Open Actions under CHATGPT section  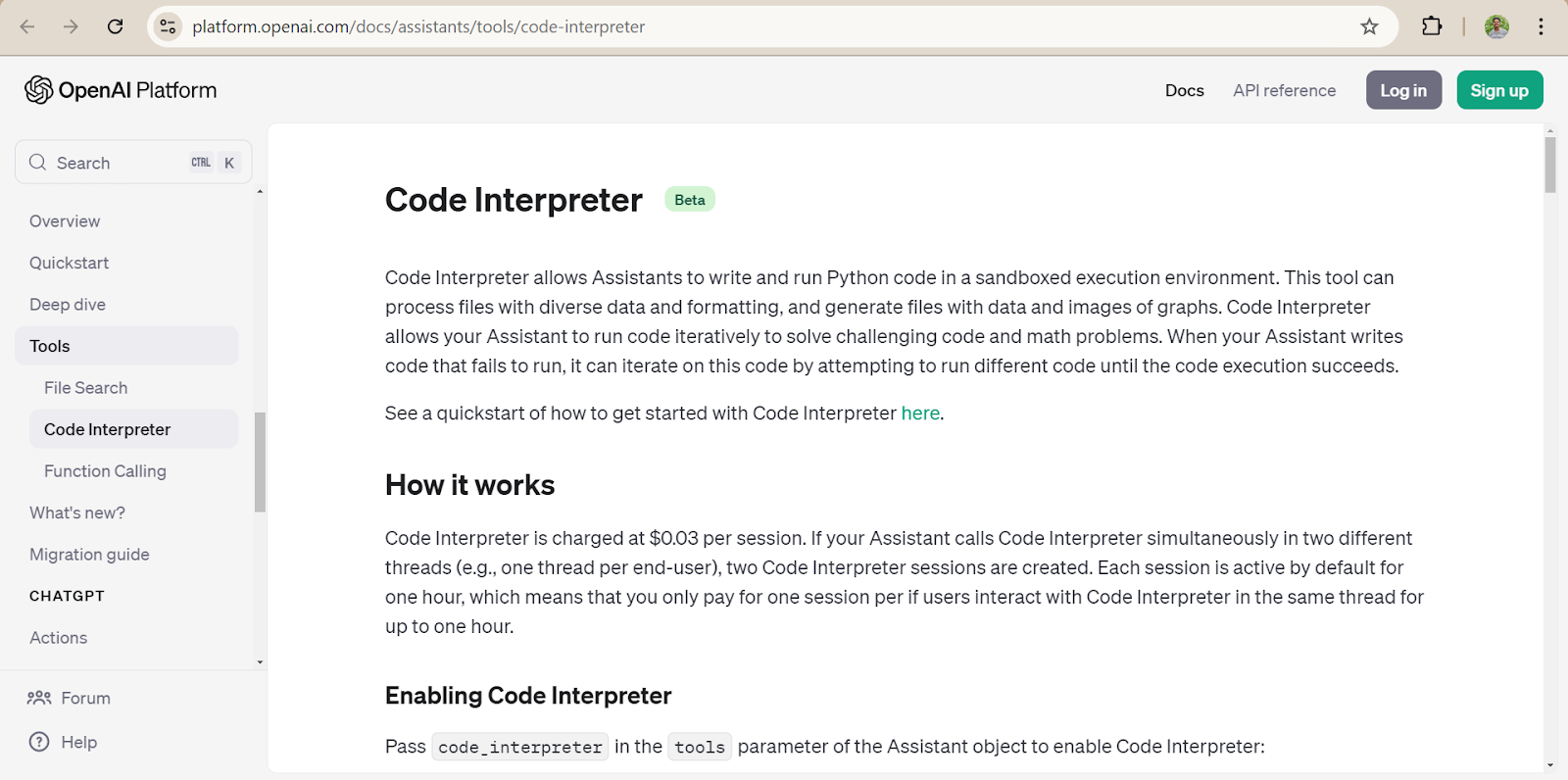(x=58, y=638)
